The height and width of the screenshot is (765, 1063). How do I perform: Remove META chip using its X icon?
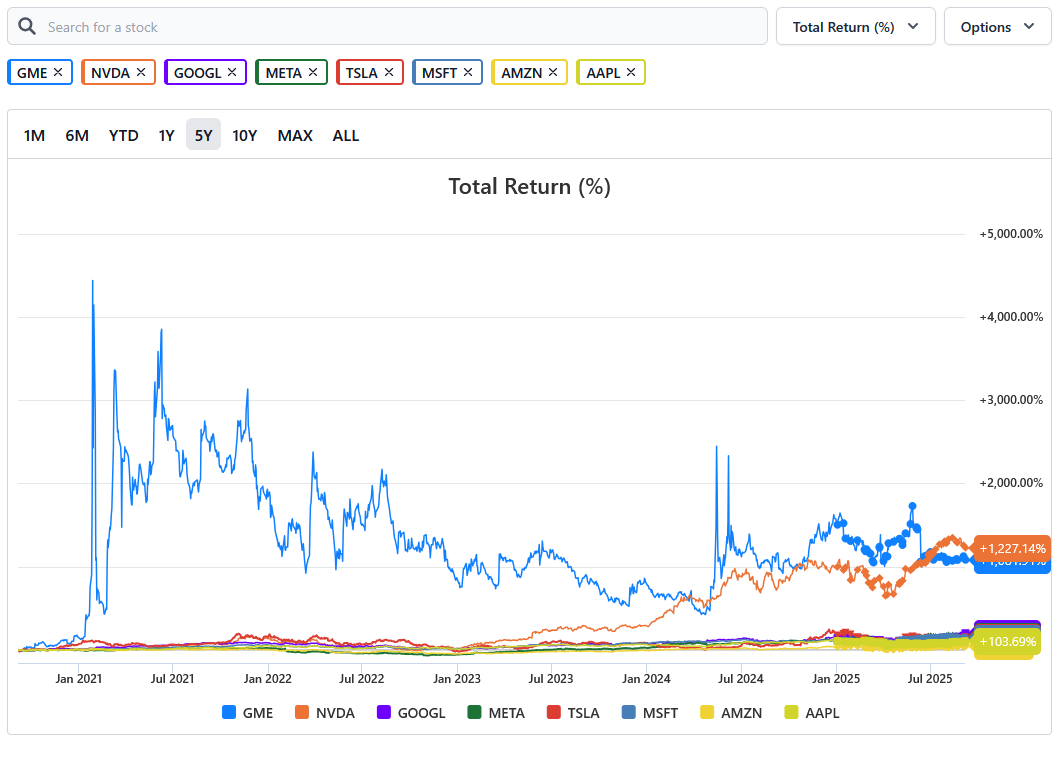[313, 72]
